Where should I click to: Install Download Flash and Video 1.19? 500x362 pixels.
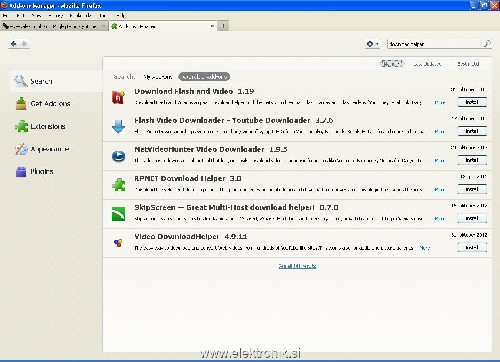[472, 102]
